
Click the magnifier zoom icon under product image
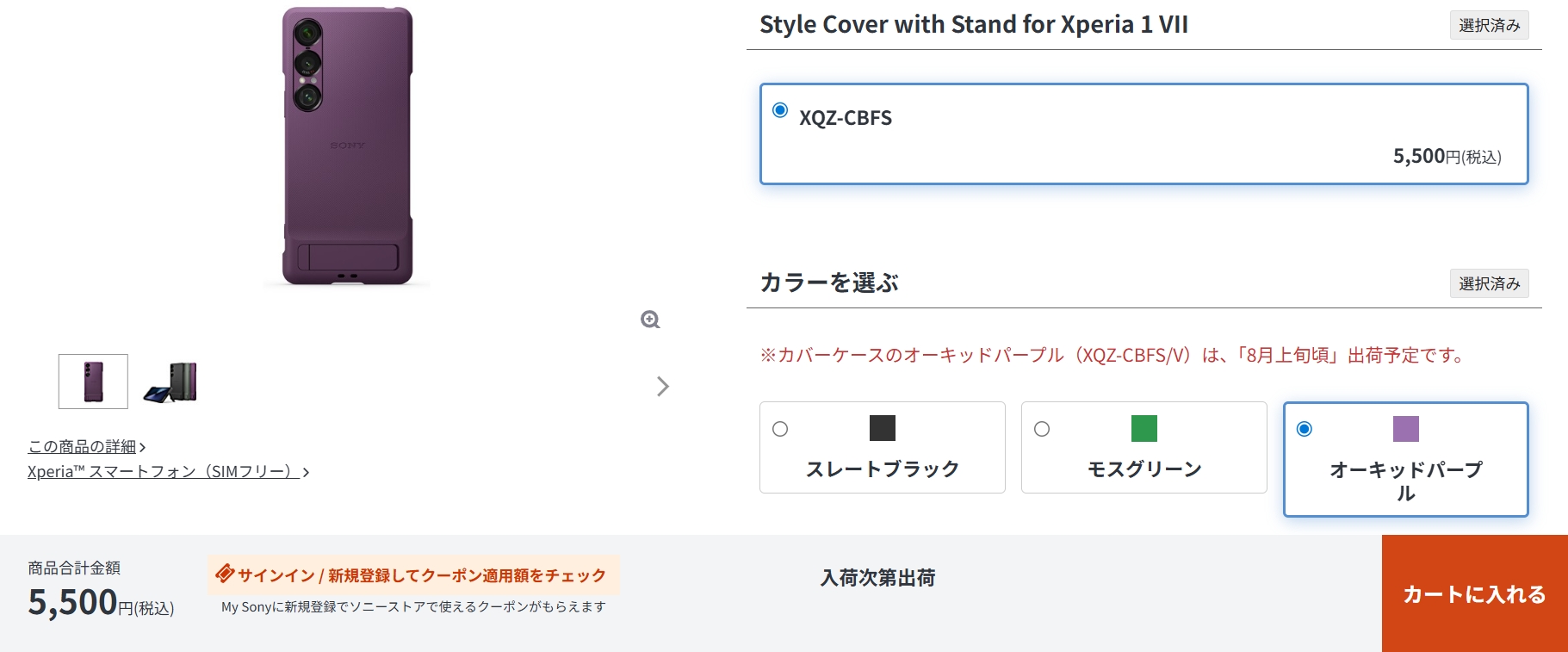650,320
